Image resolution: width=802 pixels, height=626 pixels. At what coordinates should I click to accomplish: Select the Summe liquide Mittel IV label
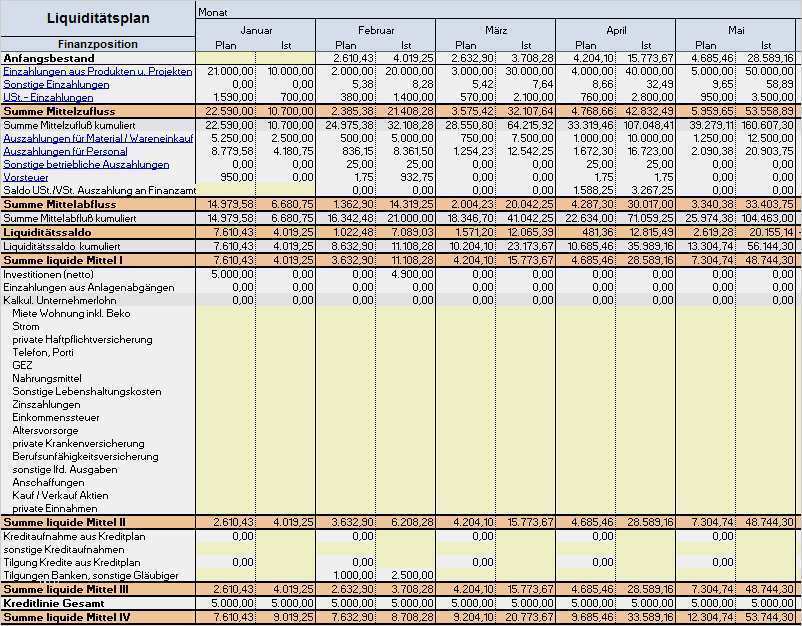[66, 617]
